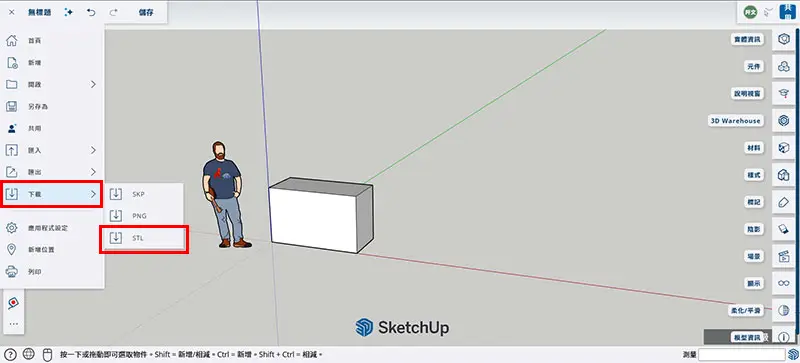Open the 顯示 display glasses icon
The width and height of the screenshot is (800, 363).
tap(784, 283)
